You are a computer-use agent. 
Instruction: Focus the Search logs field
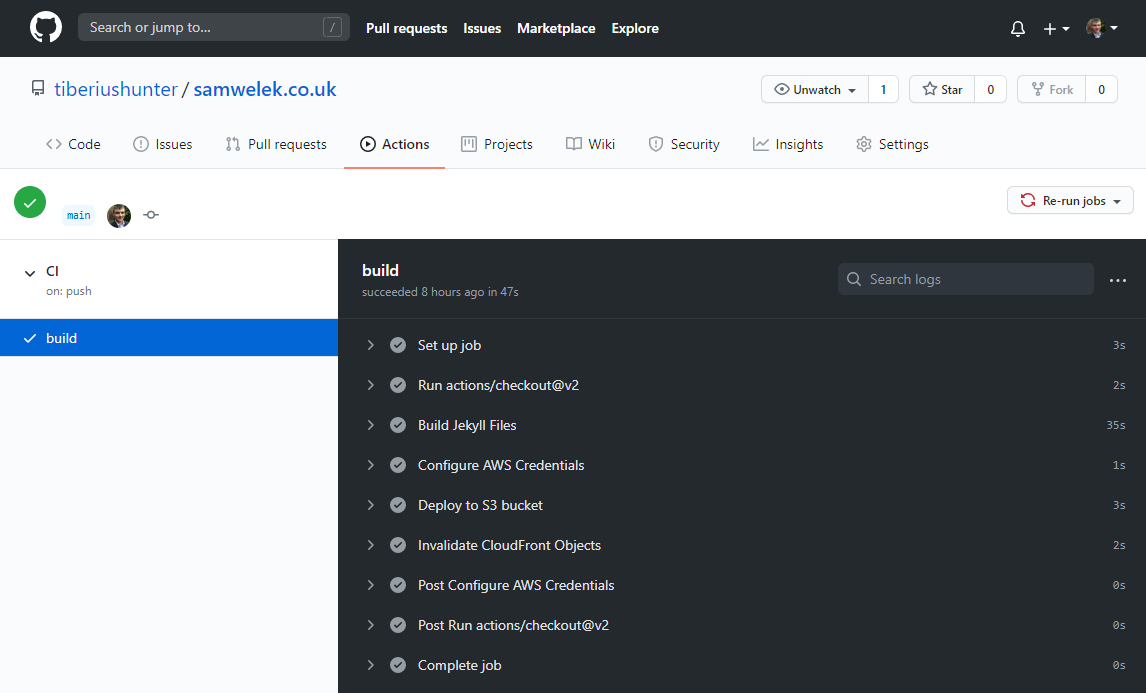[x=965, y=279]
